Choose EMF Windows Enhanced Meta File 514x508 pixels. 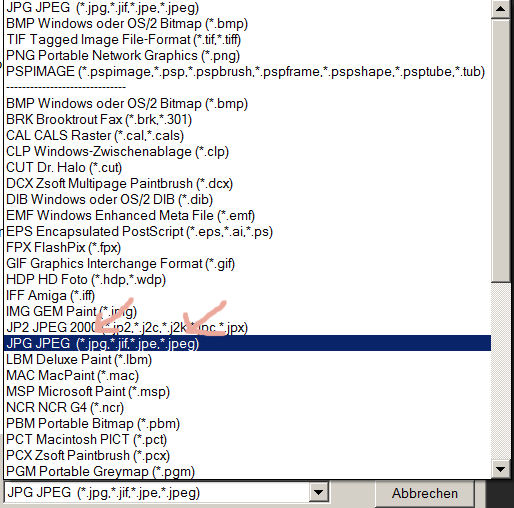[x=247, y=216]
